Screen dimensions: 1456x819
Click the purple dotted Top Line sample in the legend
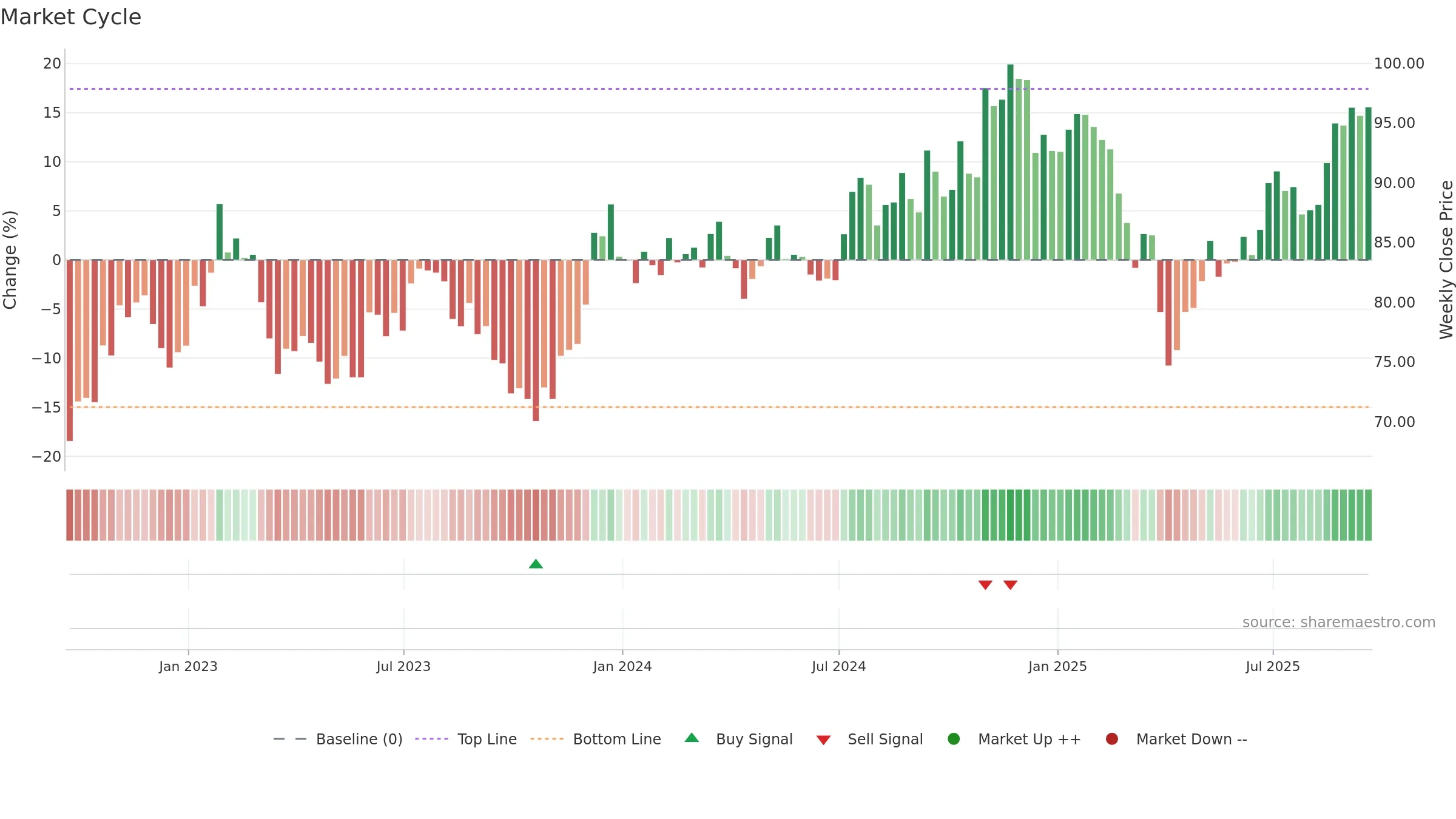[x=431, y=739]
